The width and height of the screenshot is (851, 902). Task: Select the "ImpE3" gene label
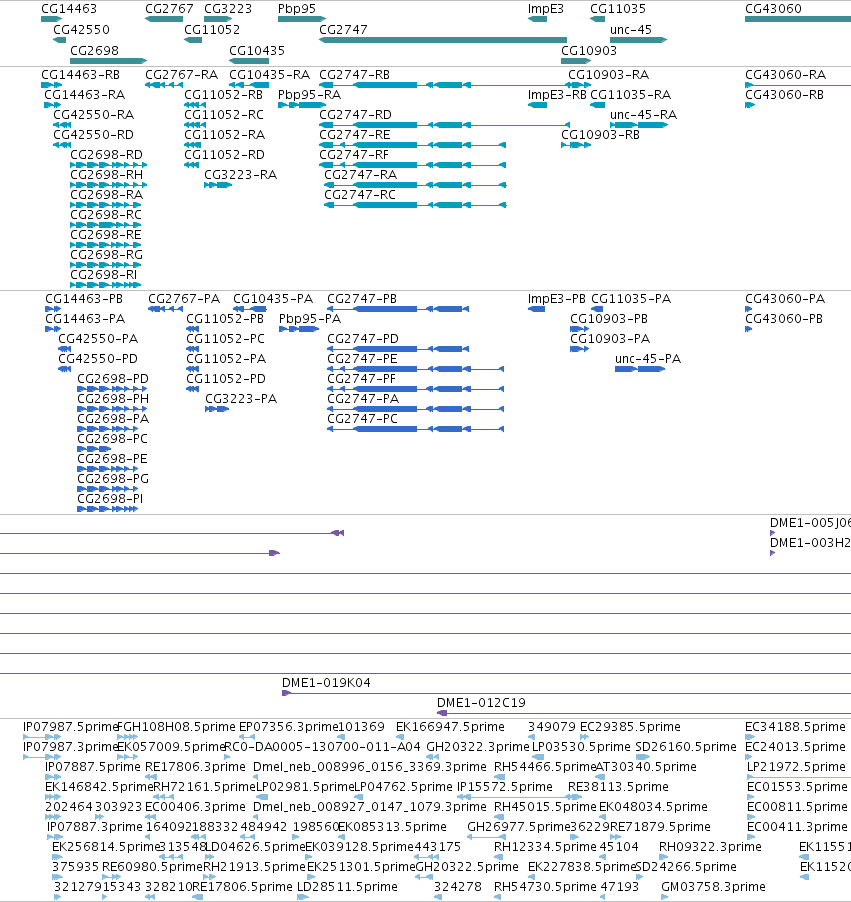(x=545, y=9)
